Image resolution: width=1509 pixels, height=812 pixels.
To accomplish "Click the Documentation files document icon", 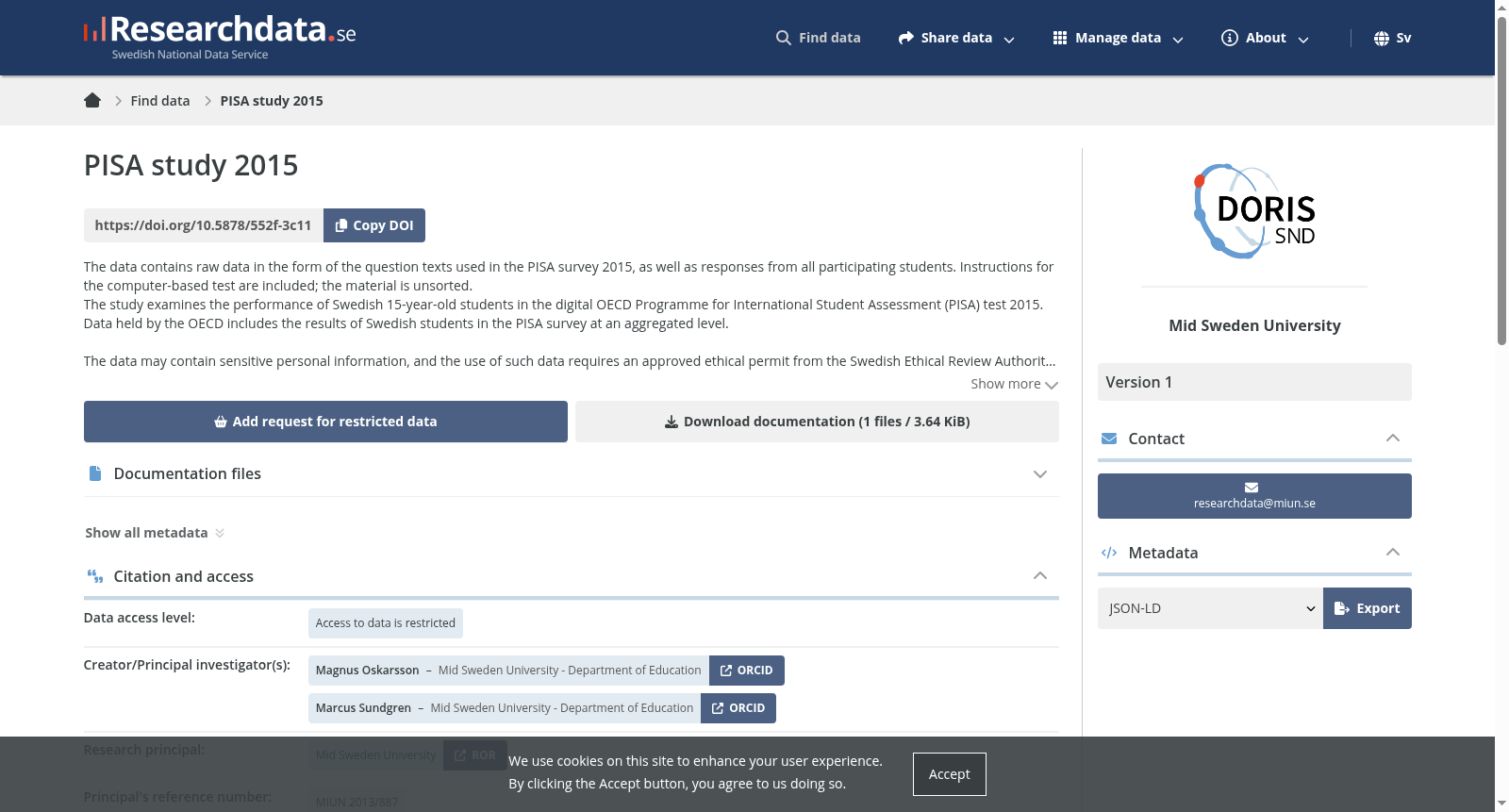I will pos(94,473).
